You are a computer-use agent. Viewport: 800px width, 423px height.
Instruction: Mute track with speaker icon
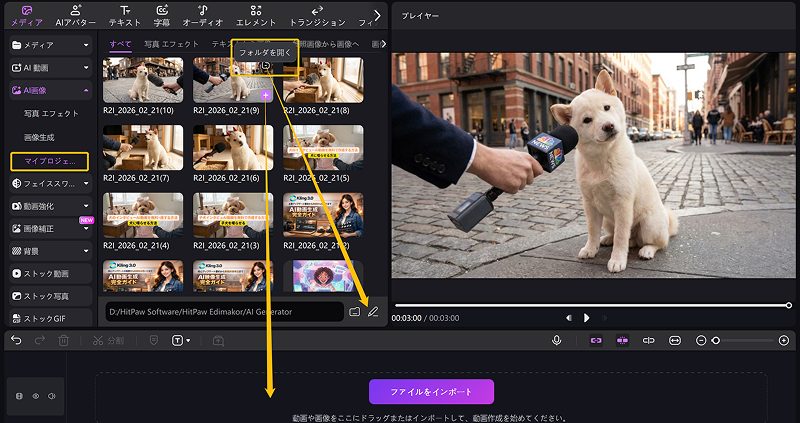tap(52, 396)
